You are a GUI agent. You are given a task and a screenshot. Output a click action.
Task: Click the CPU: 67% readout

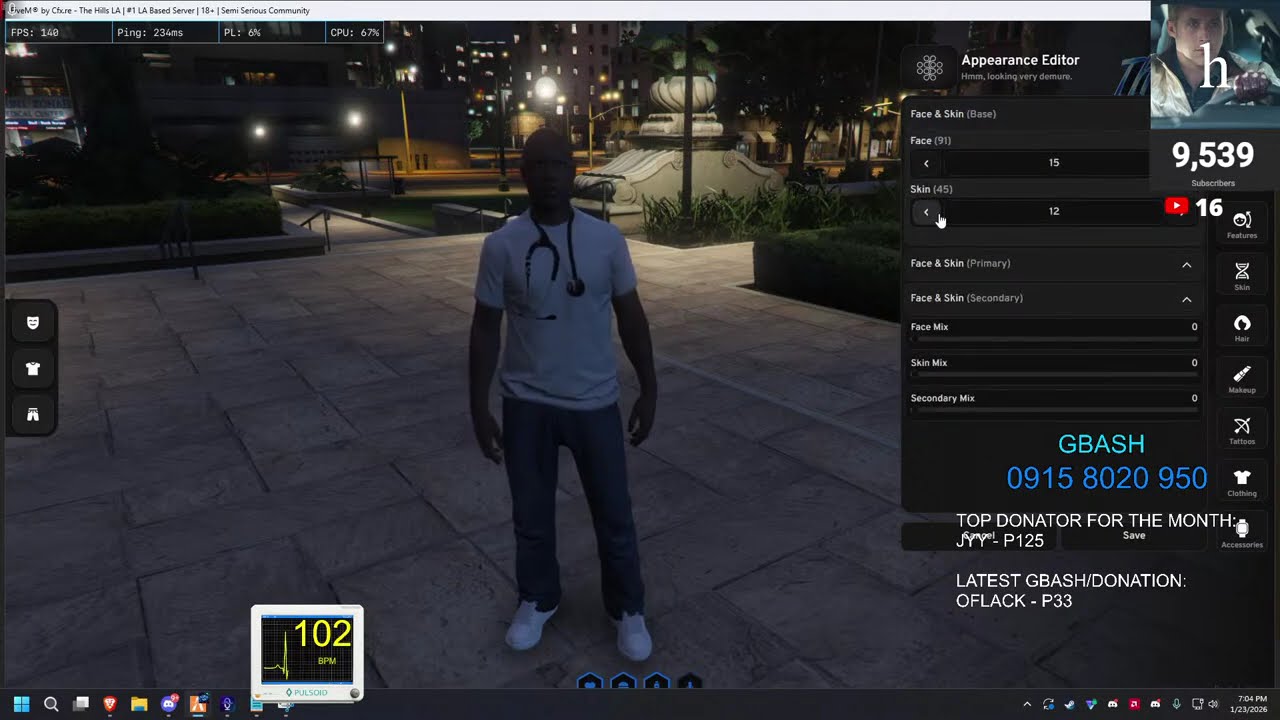355,33
